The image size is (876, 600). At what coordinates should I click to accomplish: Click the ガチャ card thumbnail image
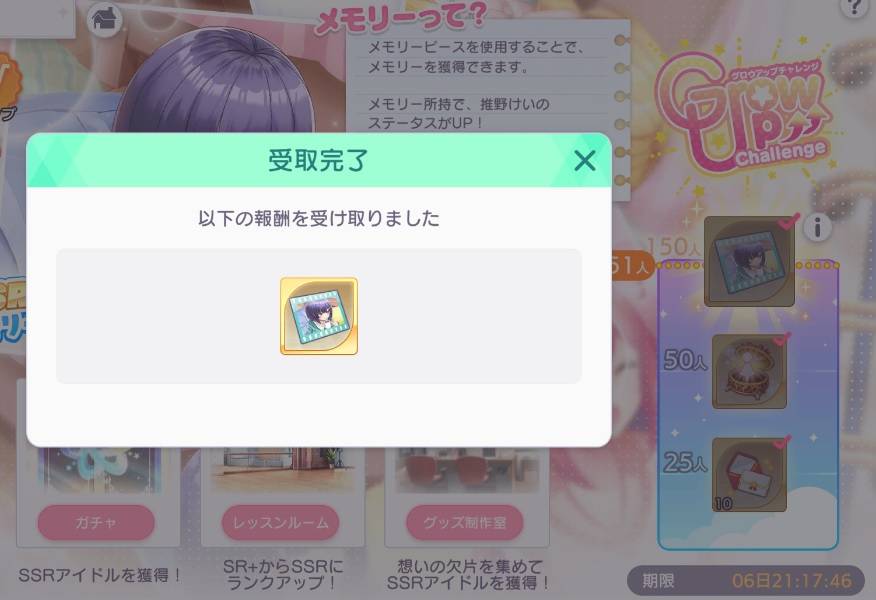pyautogui.click(x=99, y=470)
